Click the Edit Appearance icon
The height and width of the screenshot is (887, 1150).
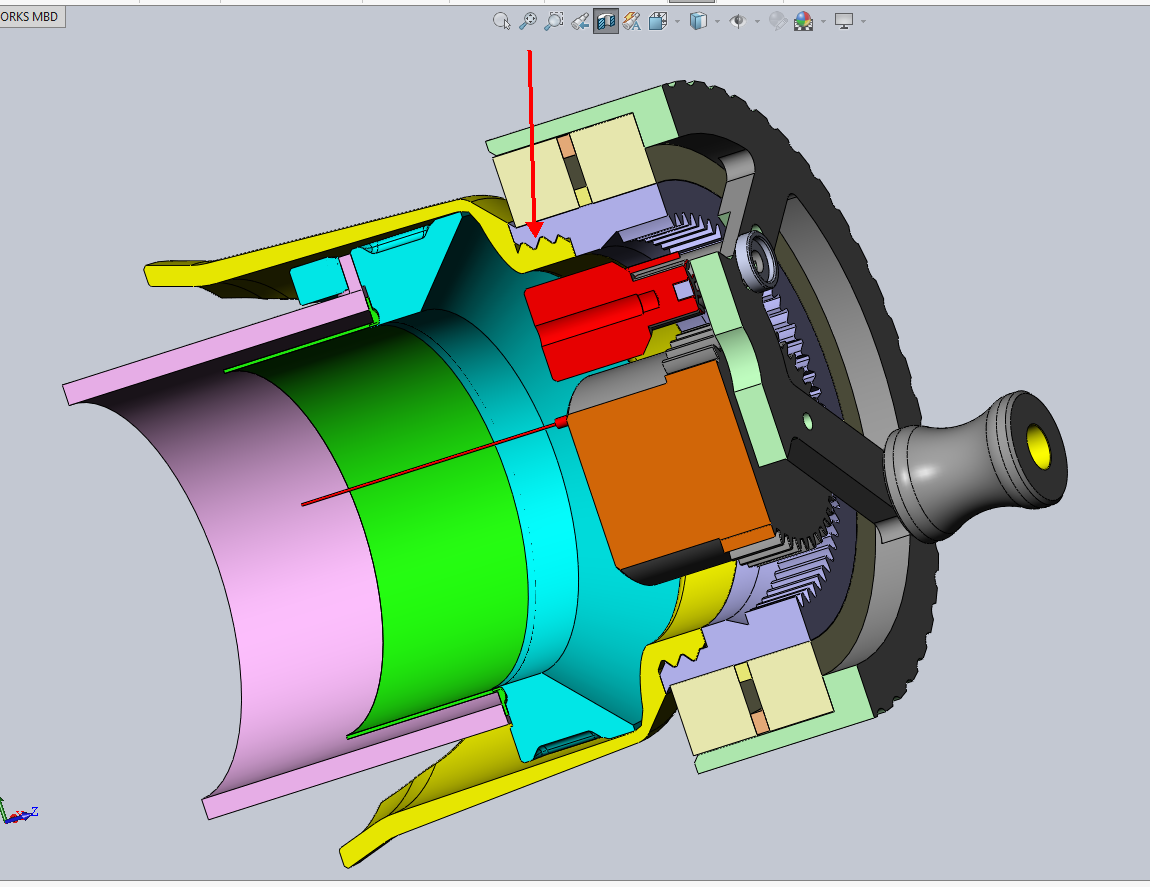point(777,21)
